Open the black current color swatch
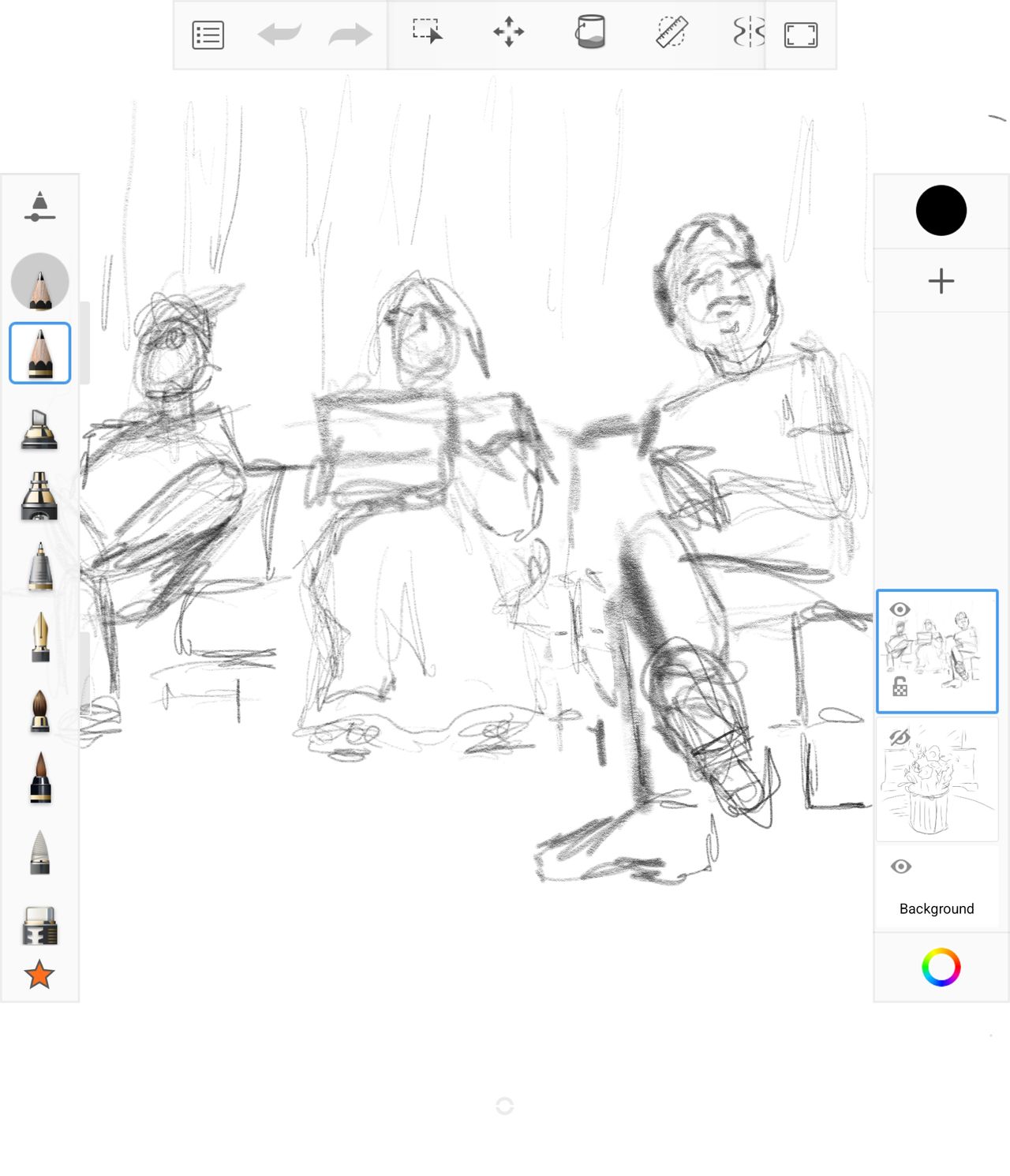Viewport: 1010px width, 1176px height. pyautogui.click(x=941, y=211)
